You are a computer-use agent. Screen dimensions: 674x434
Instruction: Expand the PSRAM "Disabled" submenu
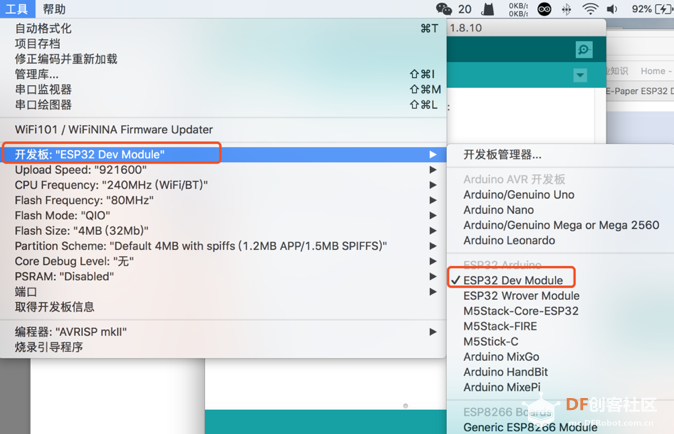[x=223, y=277]
